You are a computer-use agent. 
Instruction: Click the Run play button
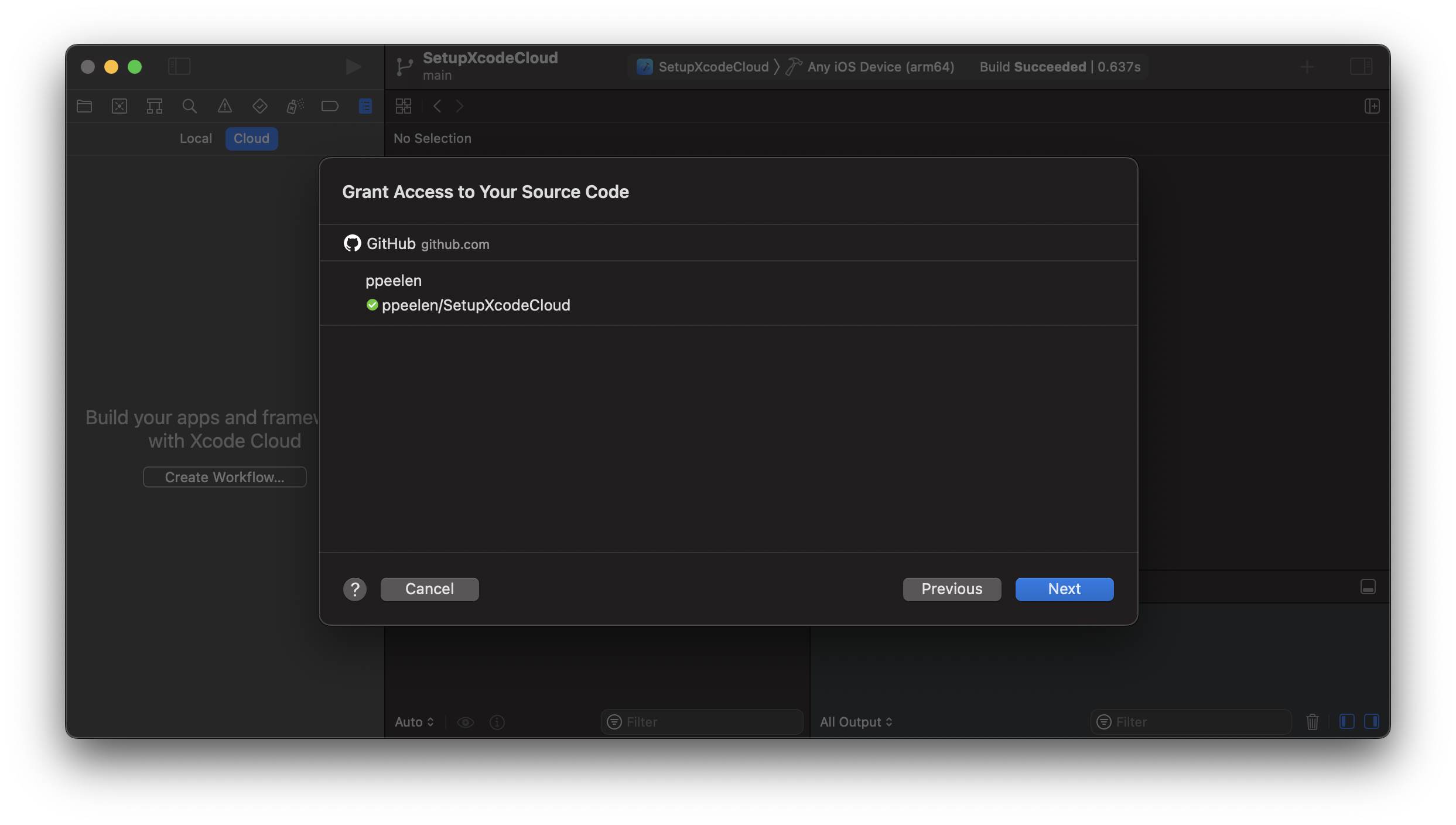[353, 67]
